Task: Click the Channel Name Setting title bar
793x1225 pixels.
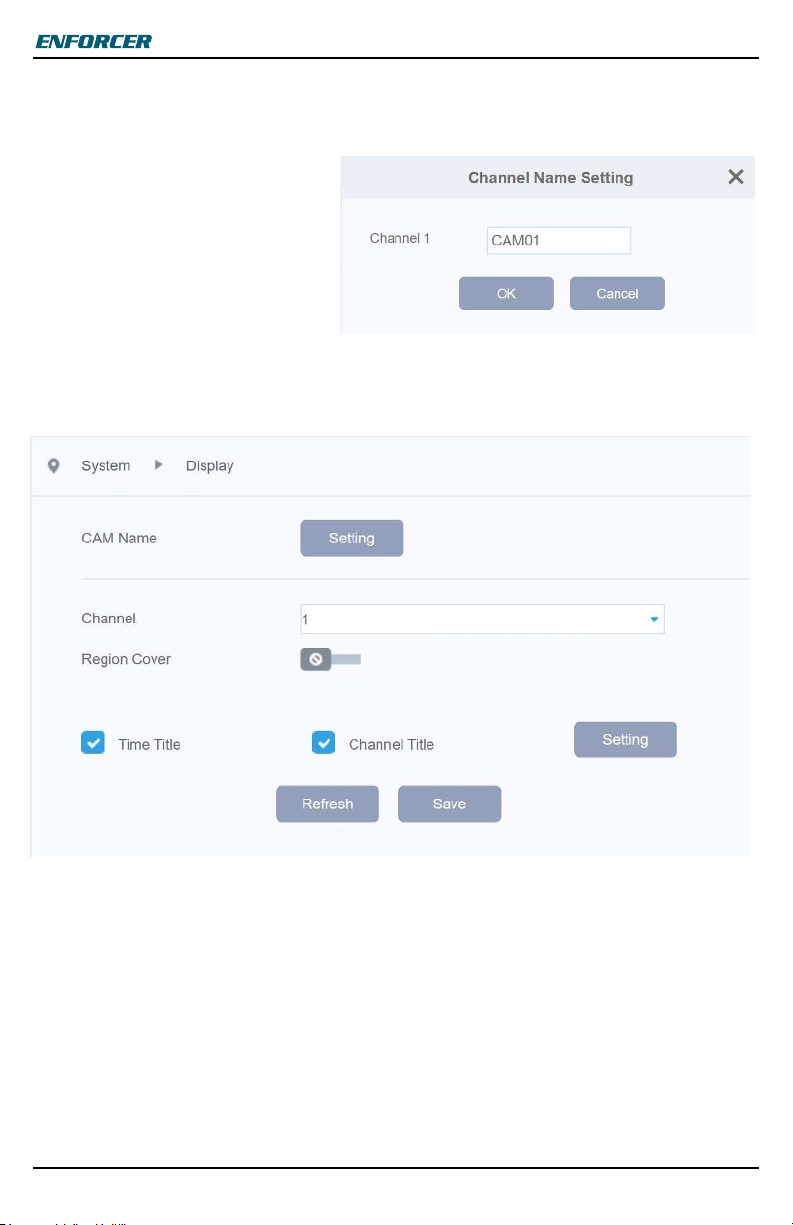Action: 548,177
